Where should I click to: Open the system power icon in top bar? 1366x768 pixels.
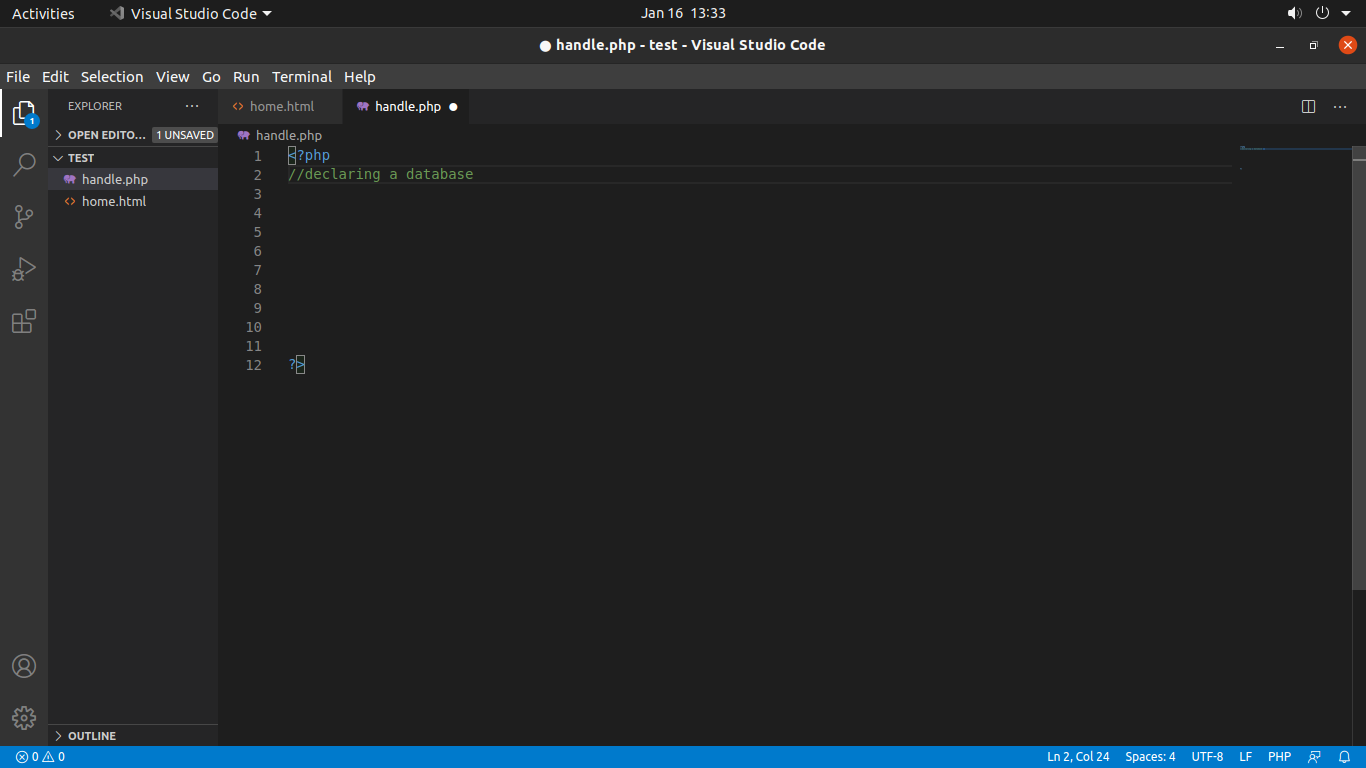click(1322, 13)
